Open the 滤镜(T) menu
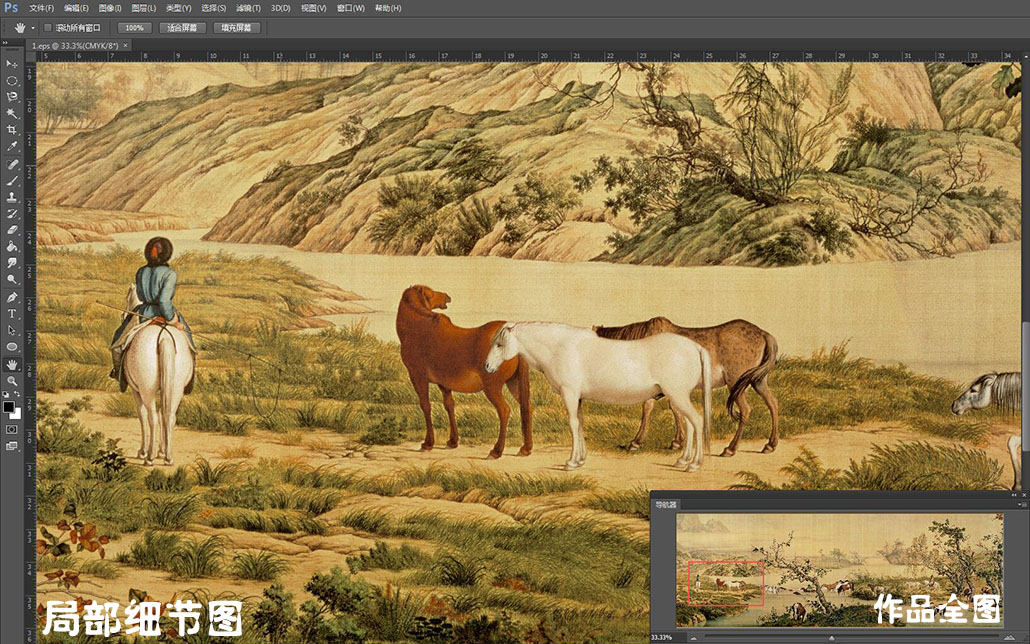 coord(248,9)
